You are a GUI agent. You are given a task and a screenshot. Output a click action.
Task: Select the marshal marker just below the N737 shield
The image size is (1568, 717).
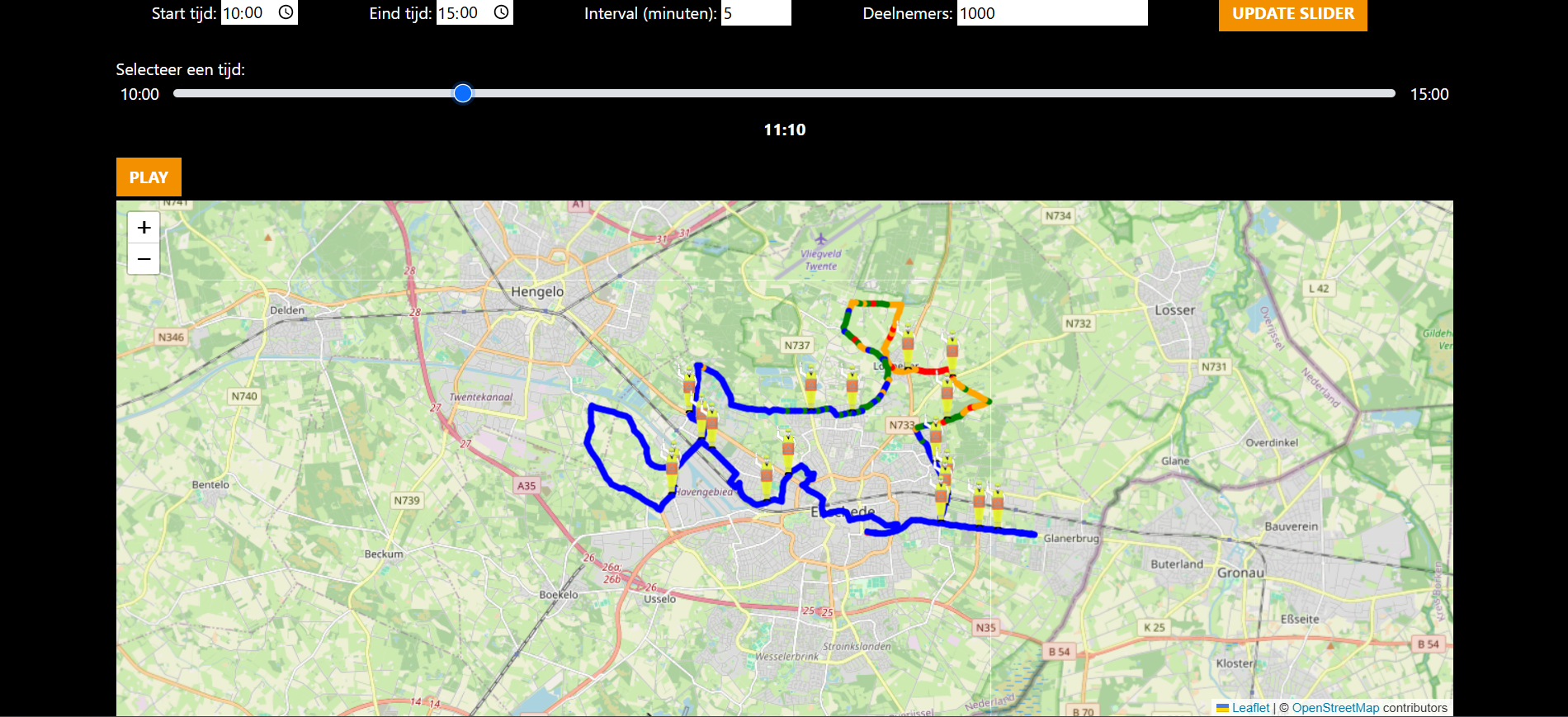click(x=810, y=386)
